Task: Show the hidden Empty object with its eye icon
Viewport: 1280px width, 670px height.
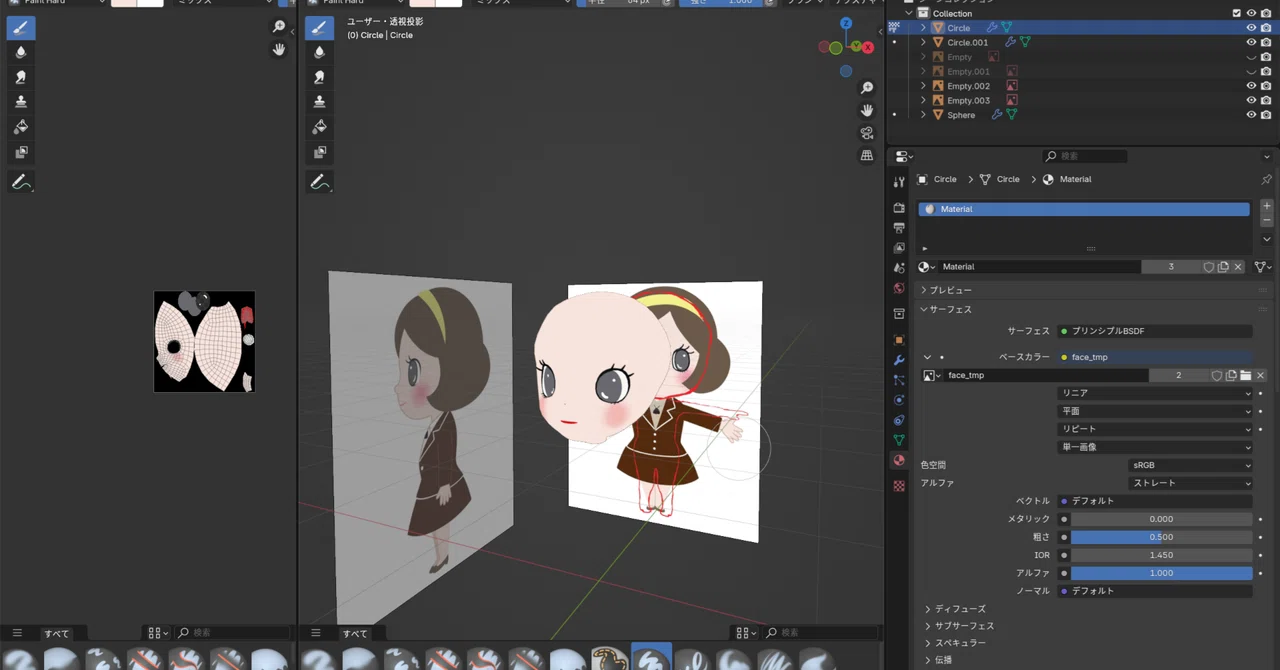Action: 1251,57
